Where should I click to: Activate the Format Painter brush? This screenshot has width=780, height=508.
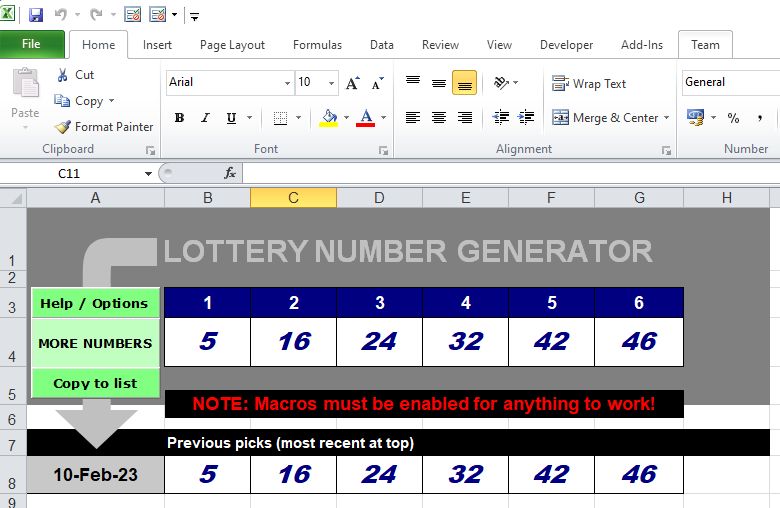(x=103, y=127)
